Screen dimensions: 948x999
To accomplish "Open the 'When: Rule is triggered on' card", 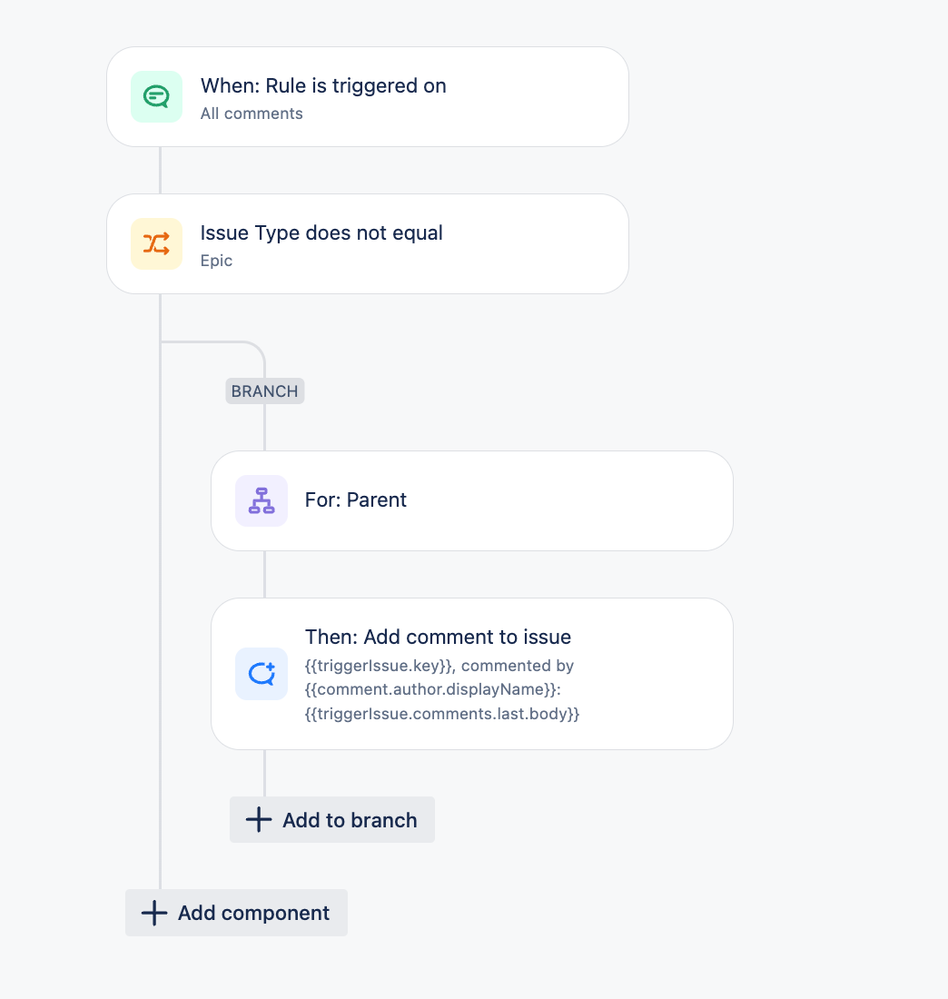I will (x=368, y=97).
